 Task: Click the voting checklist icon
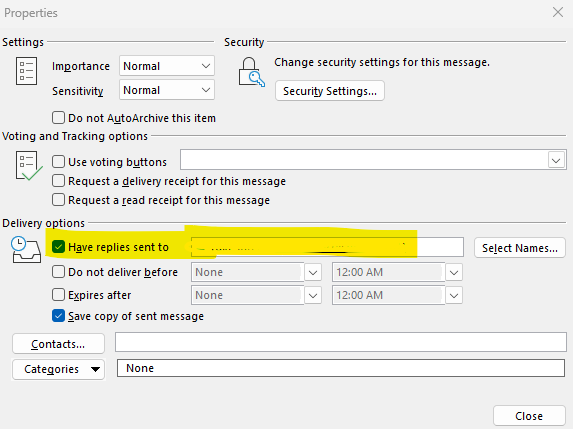click(x=29, y=166)
